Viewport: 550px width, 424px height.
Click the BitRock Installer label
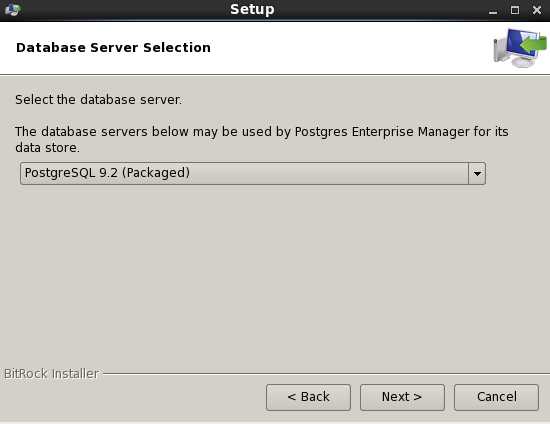click(51, 374)
